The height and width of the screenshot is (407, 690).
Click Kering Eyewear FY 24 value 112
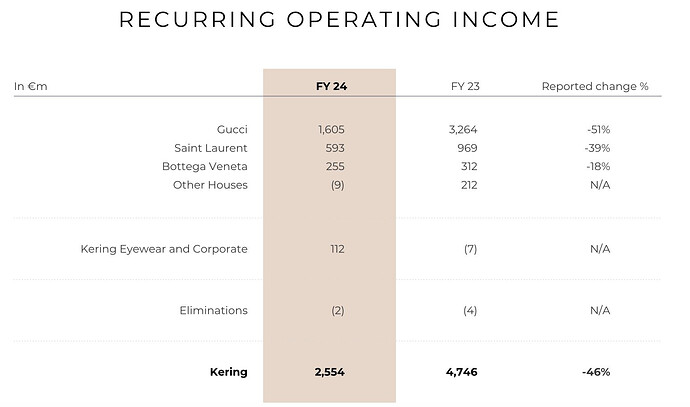point(338,249)
